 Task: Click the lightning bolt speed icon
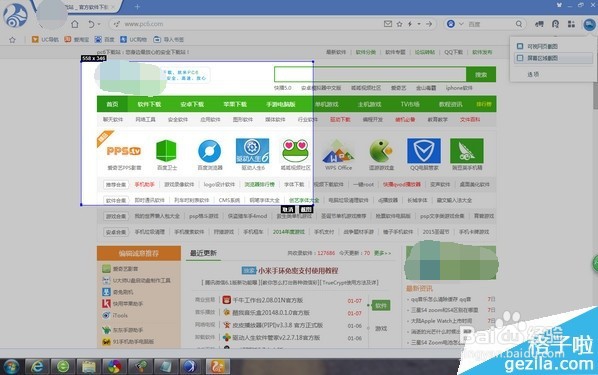click(410, 24)
